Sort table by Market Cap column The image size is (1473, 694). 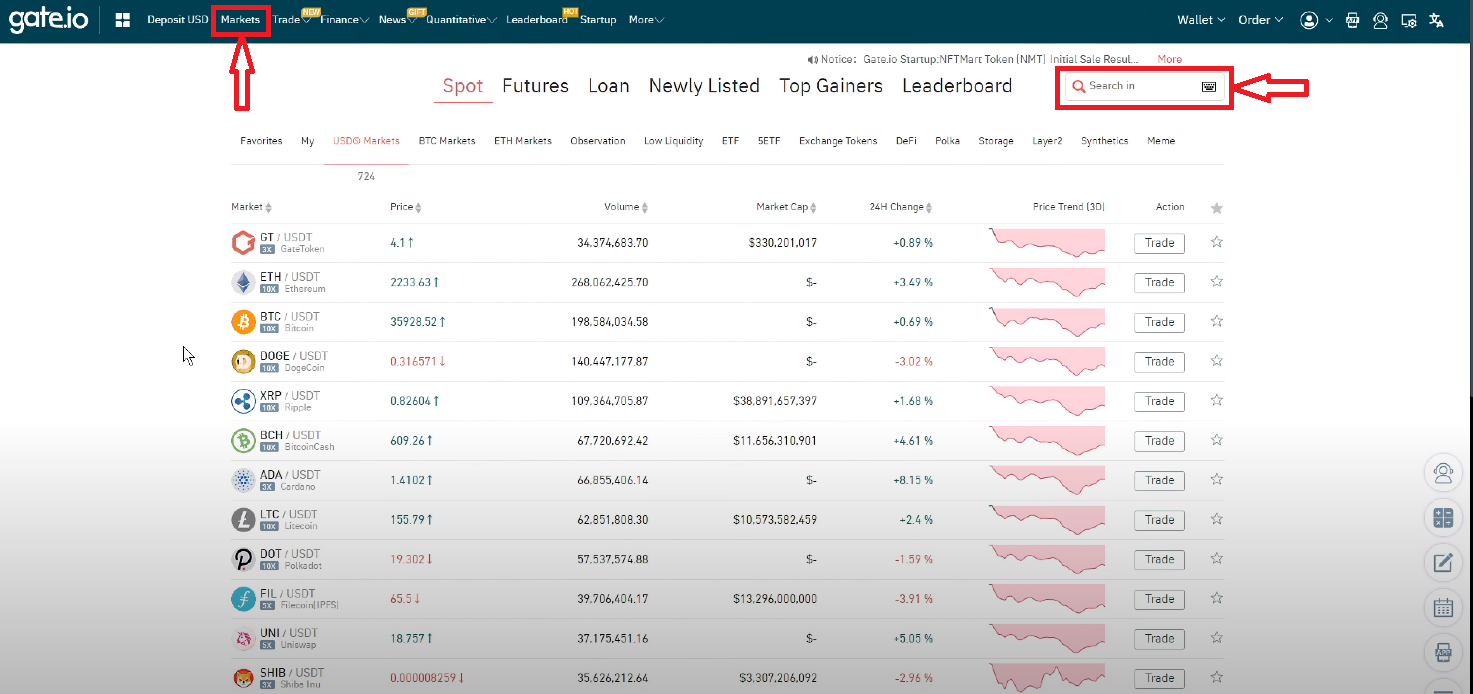point(786,207)
